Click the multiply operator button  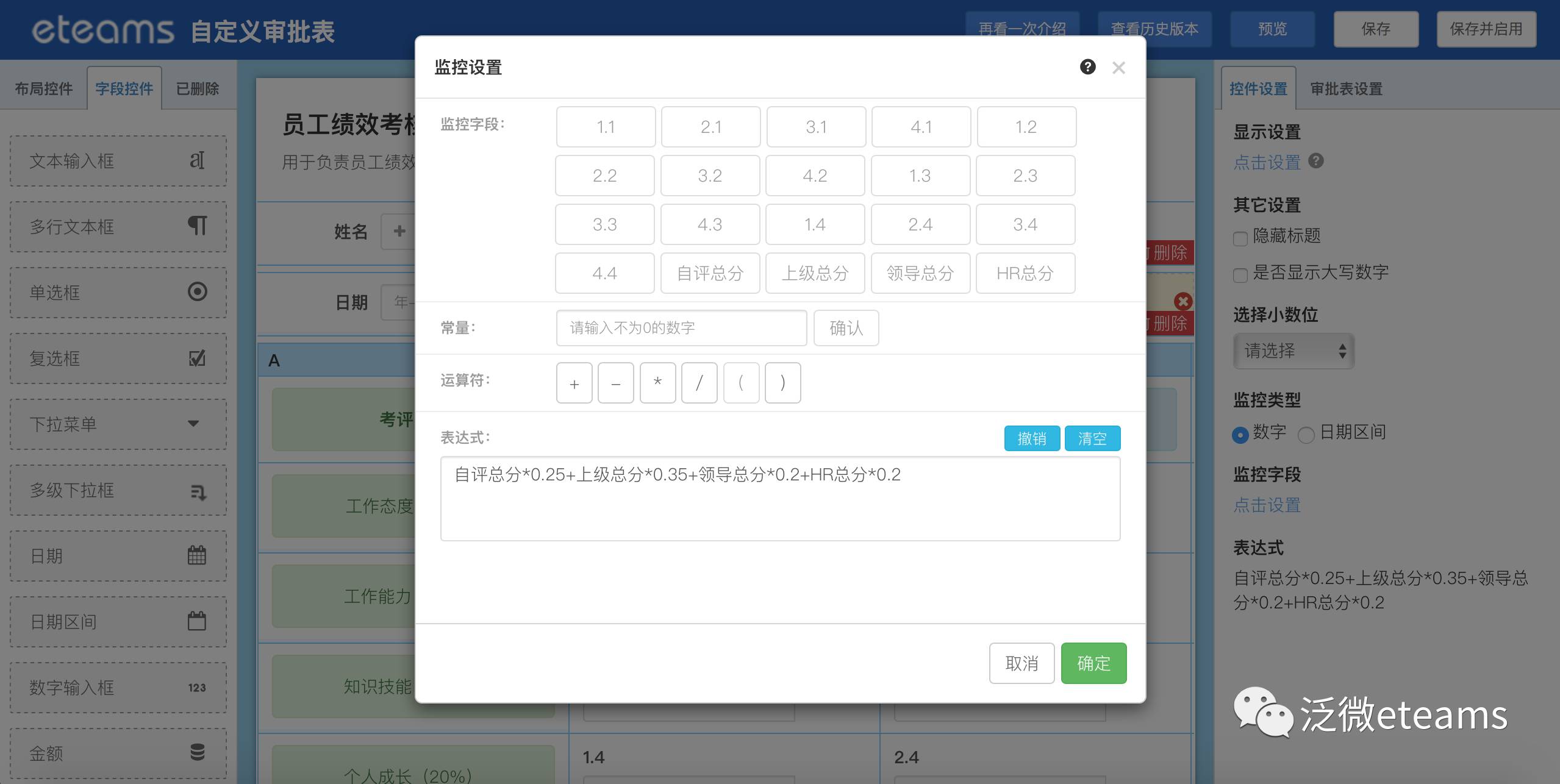(x=657, y=383)
